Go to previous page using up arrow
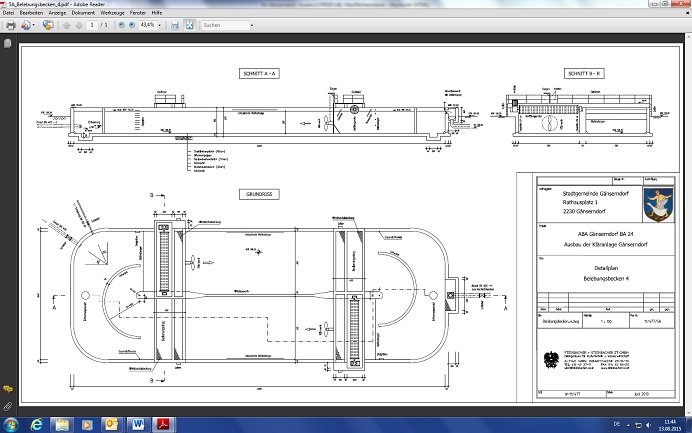Image resolution: width=692 pixels, height=433 pixels. point(67,25)
